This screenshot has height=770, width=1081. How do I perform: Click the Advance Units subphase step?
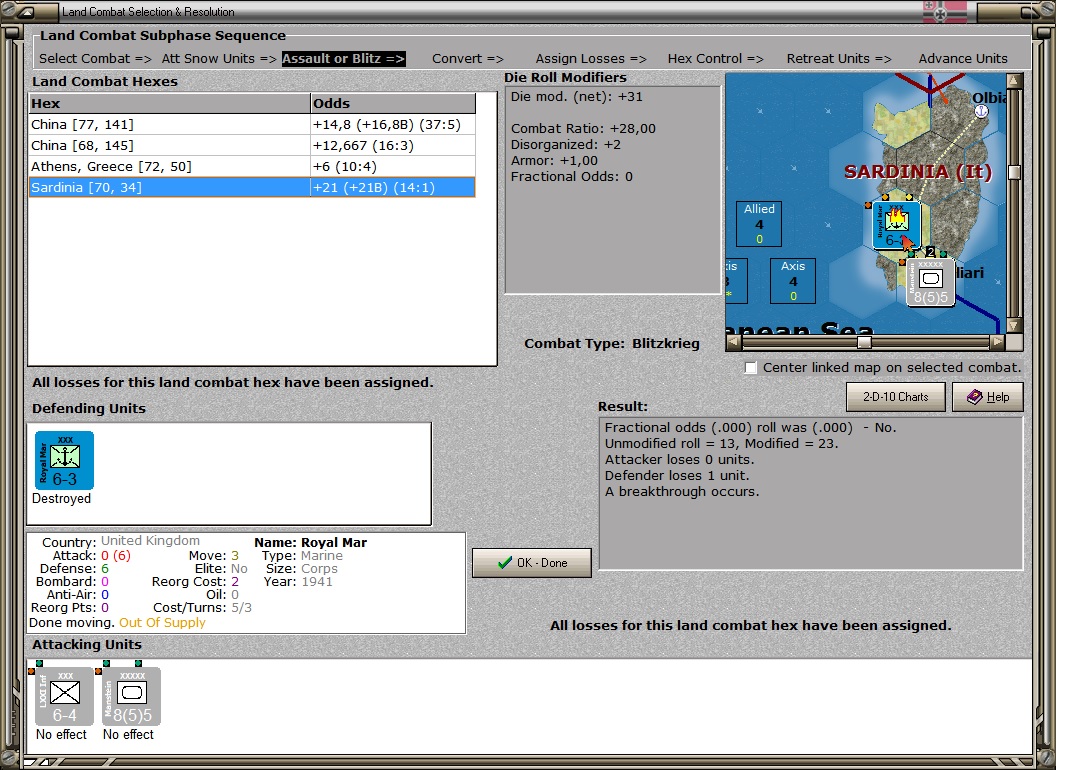pos(962,59)
